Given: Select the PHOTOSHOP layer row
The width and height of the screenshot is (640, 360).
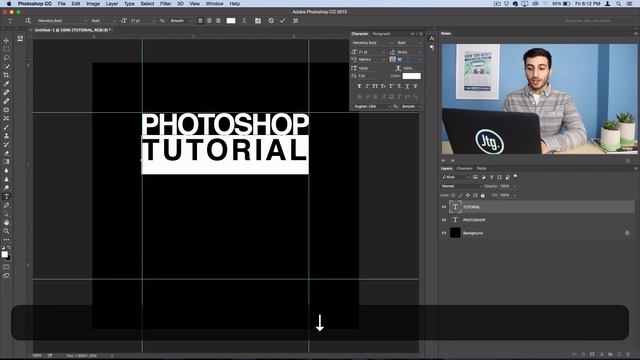Looking at the screenshot, I should coord(537,220).
